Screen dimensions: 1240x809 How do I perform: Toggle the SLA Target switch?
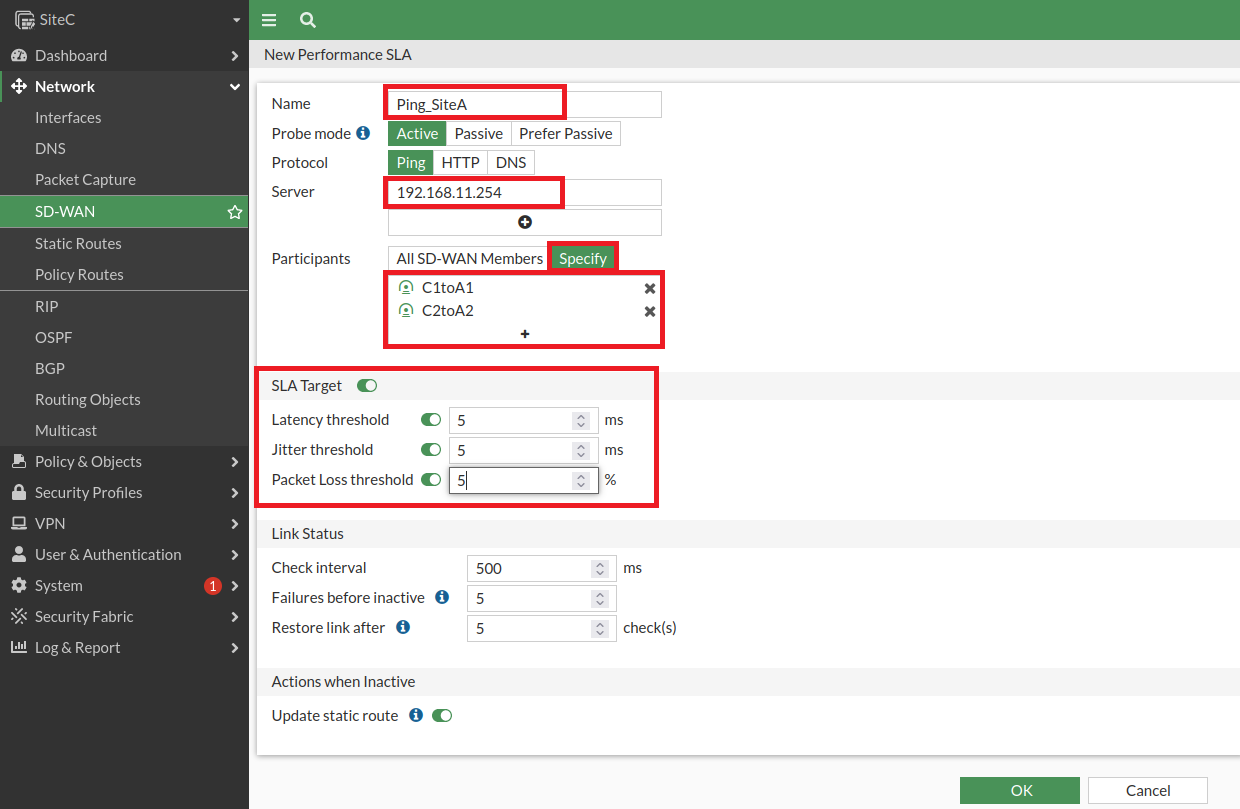coord(367,386)
